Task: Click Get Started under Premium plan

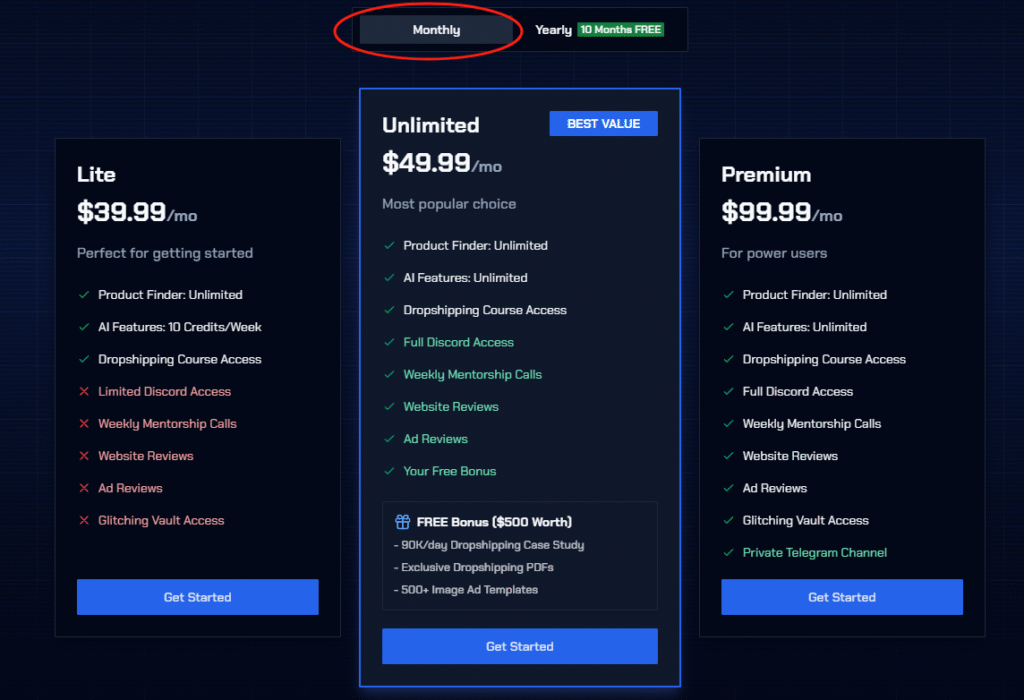Action: tap(841, 597)
